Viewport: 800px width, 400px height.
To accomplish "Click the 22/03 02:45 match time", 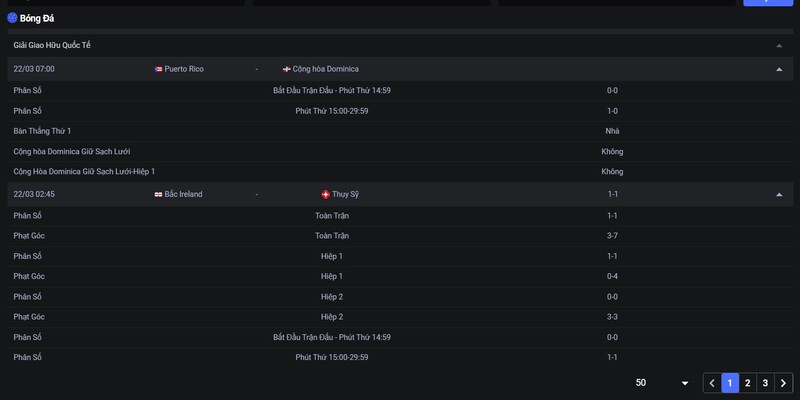I will (34, 194).
